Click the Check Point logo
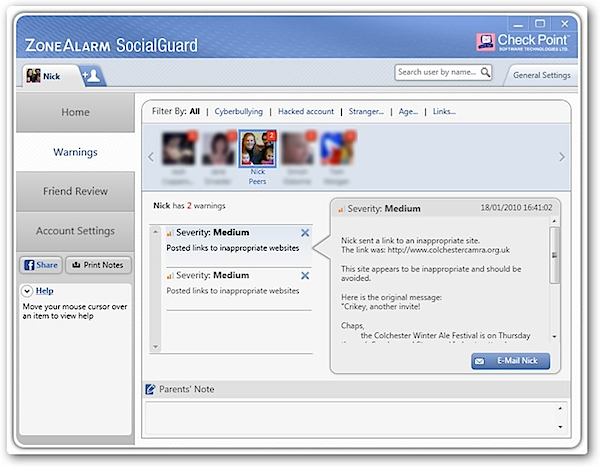The image size is (600, 467). pyautogui.click(x=523, y=42)
